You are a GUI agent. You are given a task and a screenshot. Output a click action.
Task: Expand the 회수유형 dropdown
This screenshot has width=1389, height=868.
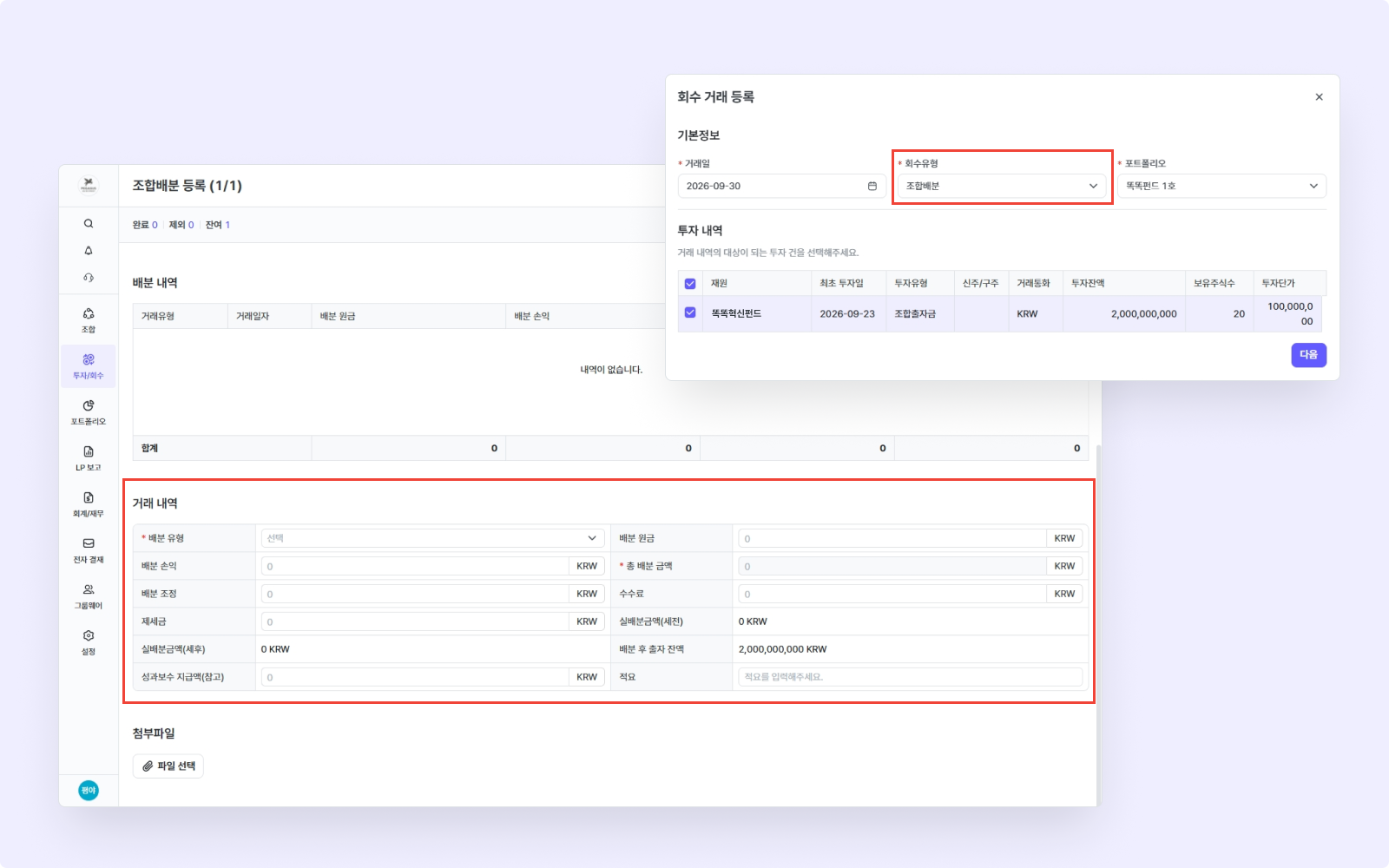click(x=1003, y=186)
